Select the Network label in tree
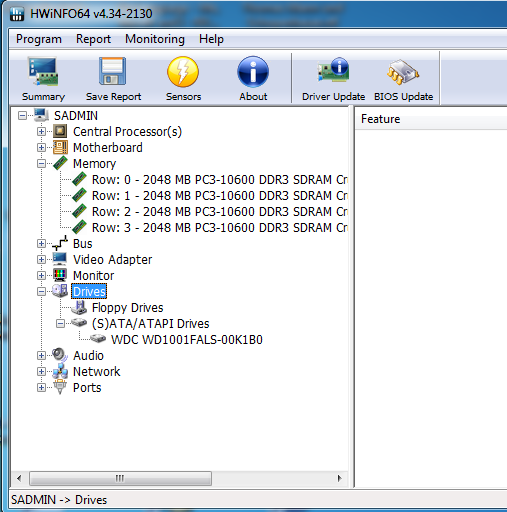The width and height of the screenshot is (507, 512). pos(96,372)
